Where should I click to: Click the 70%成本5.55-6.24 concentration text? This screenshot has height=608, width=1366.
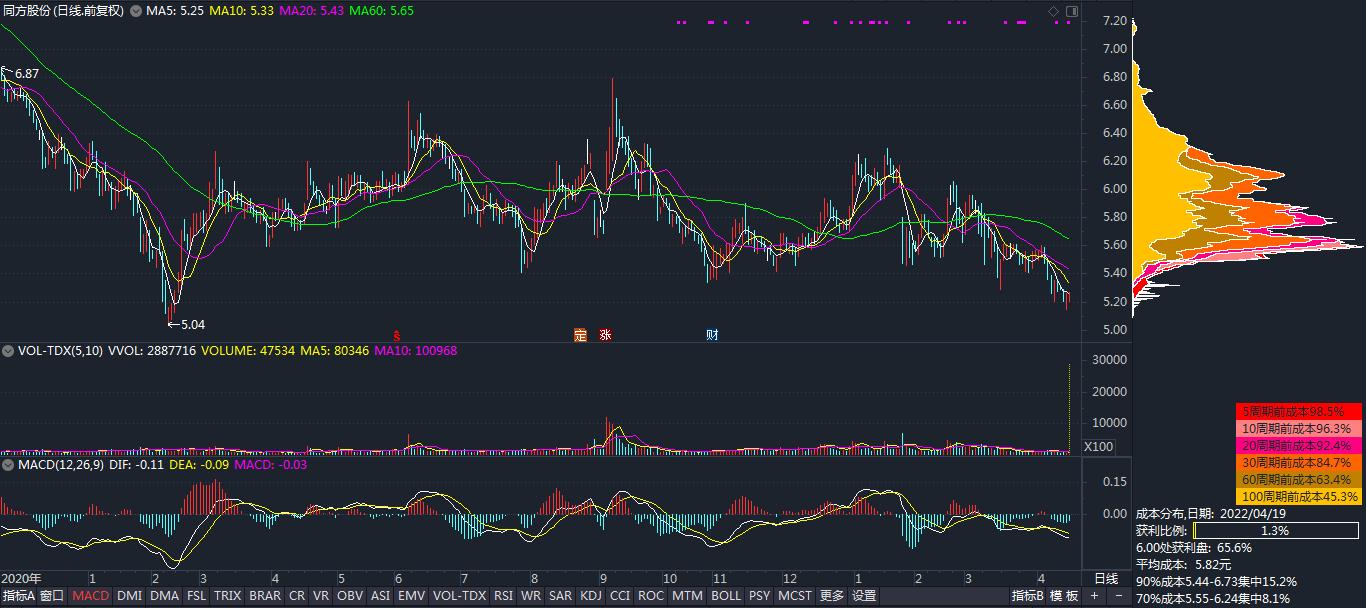(1213, 598)
